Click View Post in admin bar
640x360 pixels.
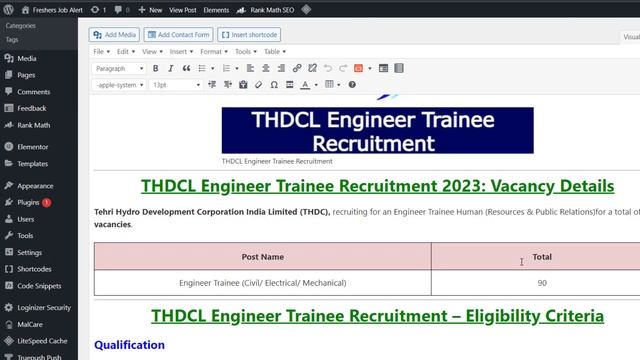[182, 10]
